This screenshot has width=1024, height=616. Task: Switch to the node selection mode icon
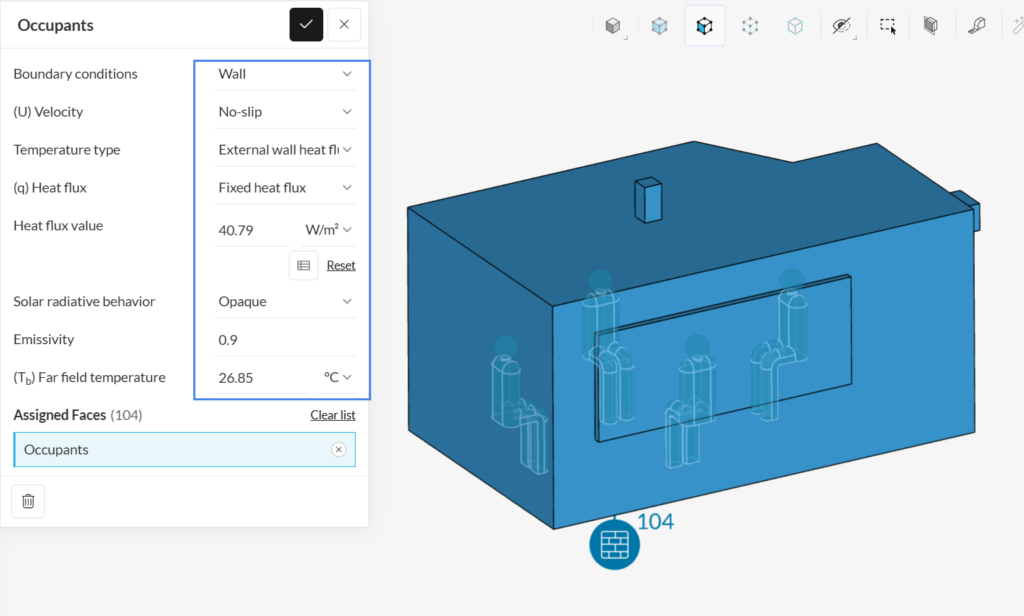(750, 26)
